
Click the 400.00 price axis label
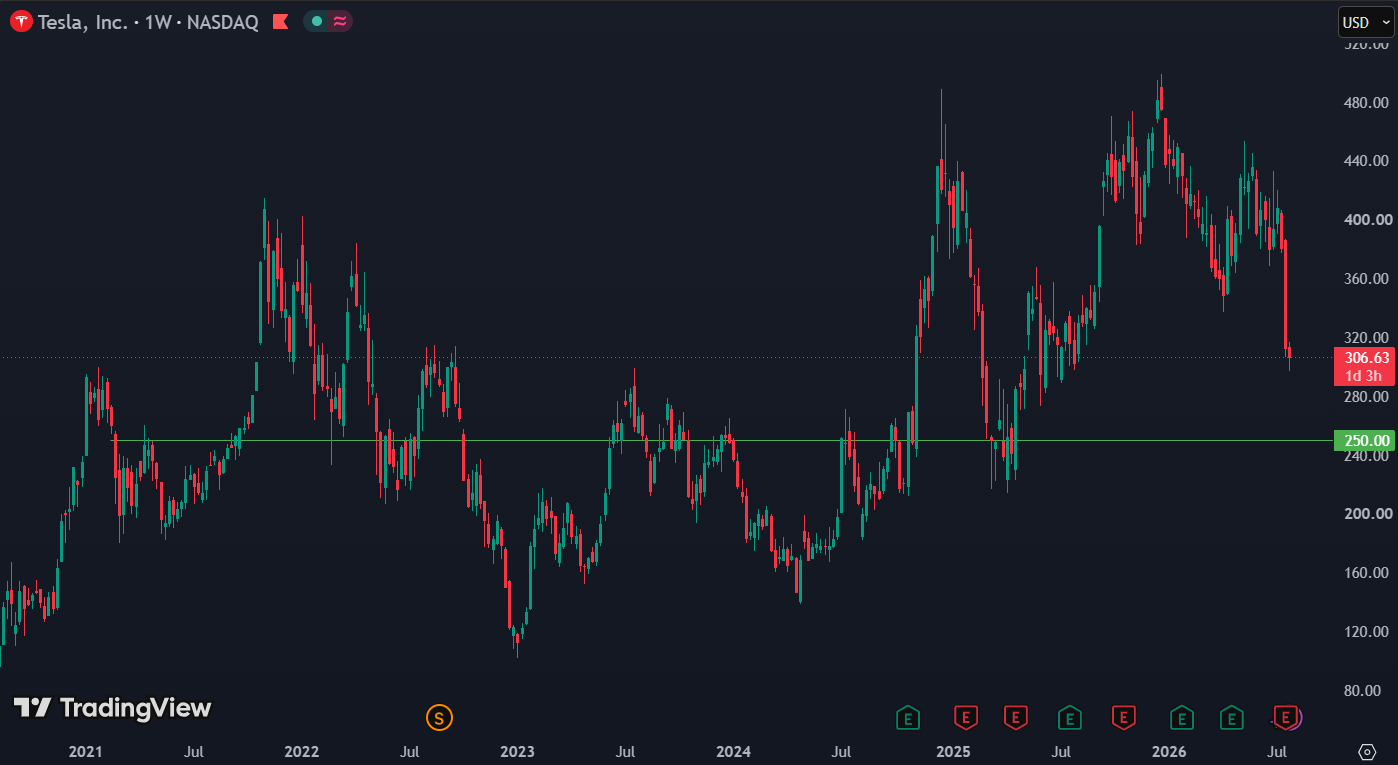(1367, 220)
